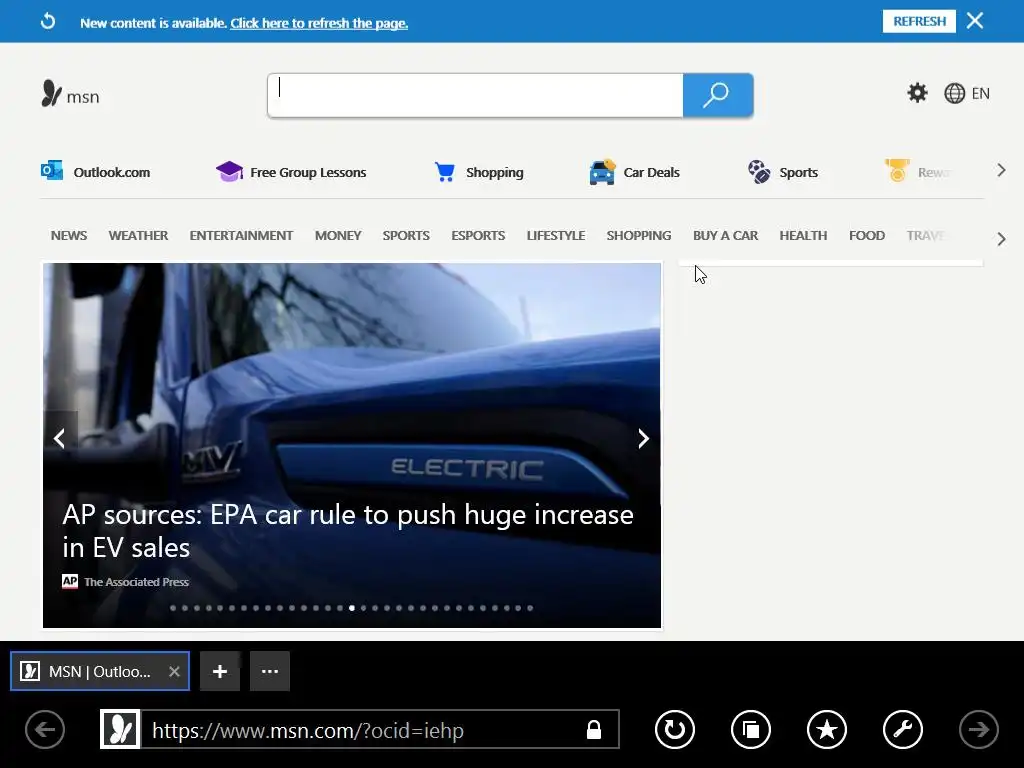The image size is (1024, 768).
Task: Open Free Group Lessons shortcut
Action: click(291, 172)
